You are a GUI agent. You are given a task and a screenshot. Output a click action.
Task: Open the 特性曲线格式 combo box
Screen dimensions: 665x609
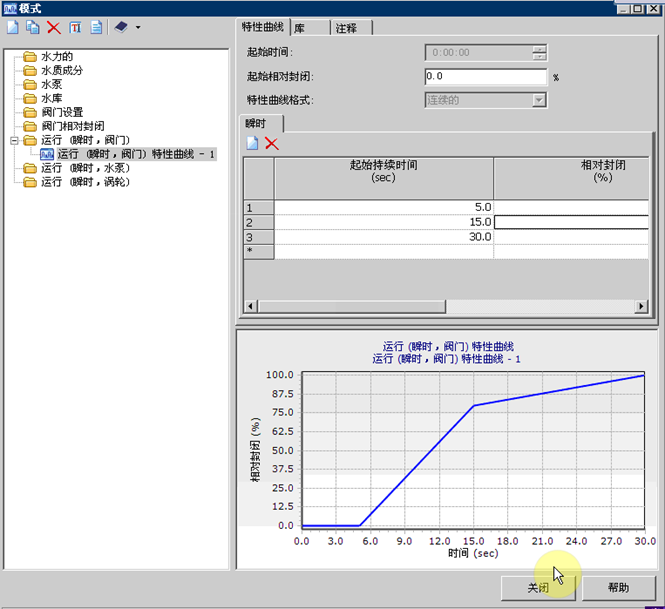pos(539,100)
